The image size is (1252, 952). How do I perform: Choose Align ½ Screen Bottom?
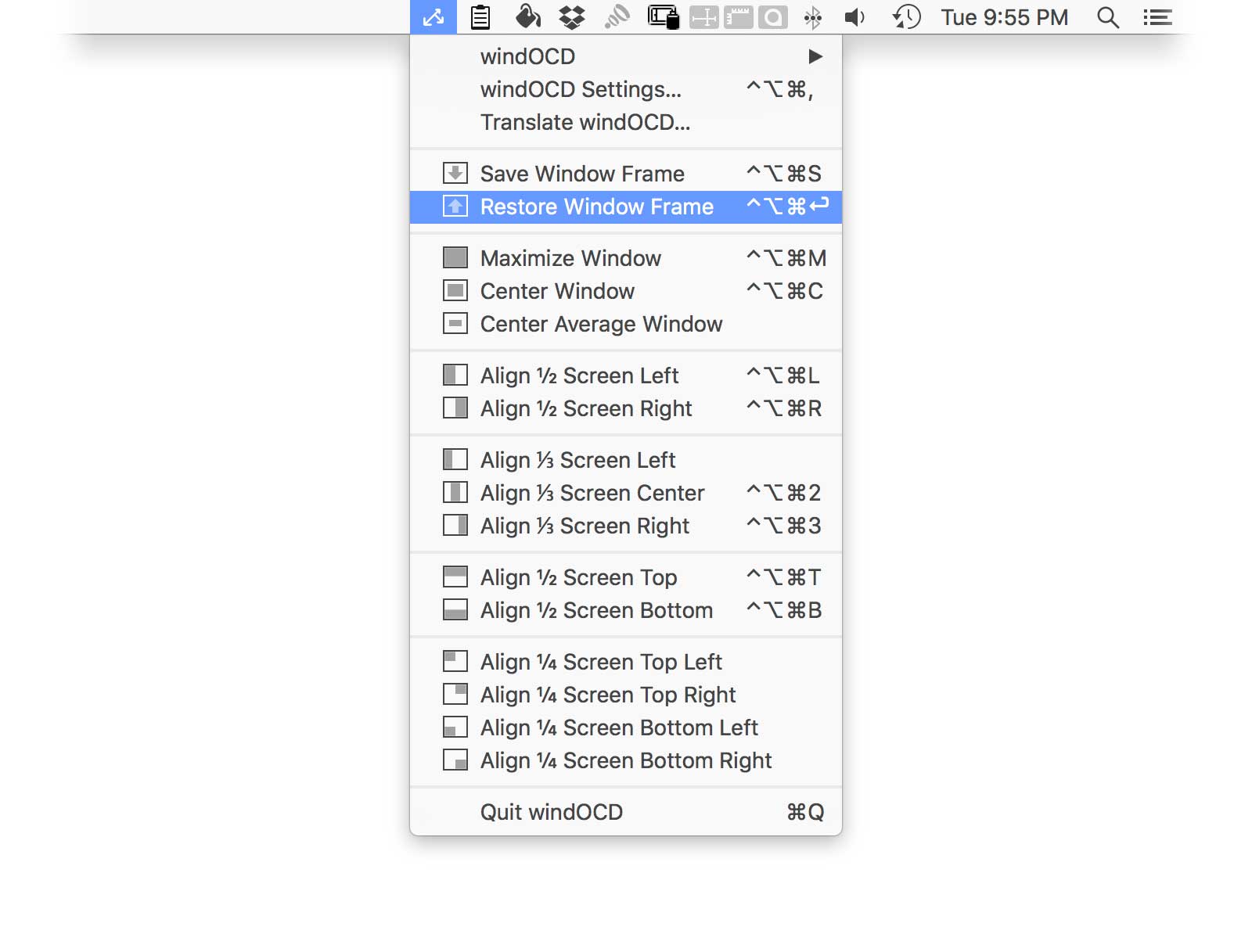point(626,610)
